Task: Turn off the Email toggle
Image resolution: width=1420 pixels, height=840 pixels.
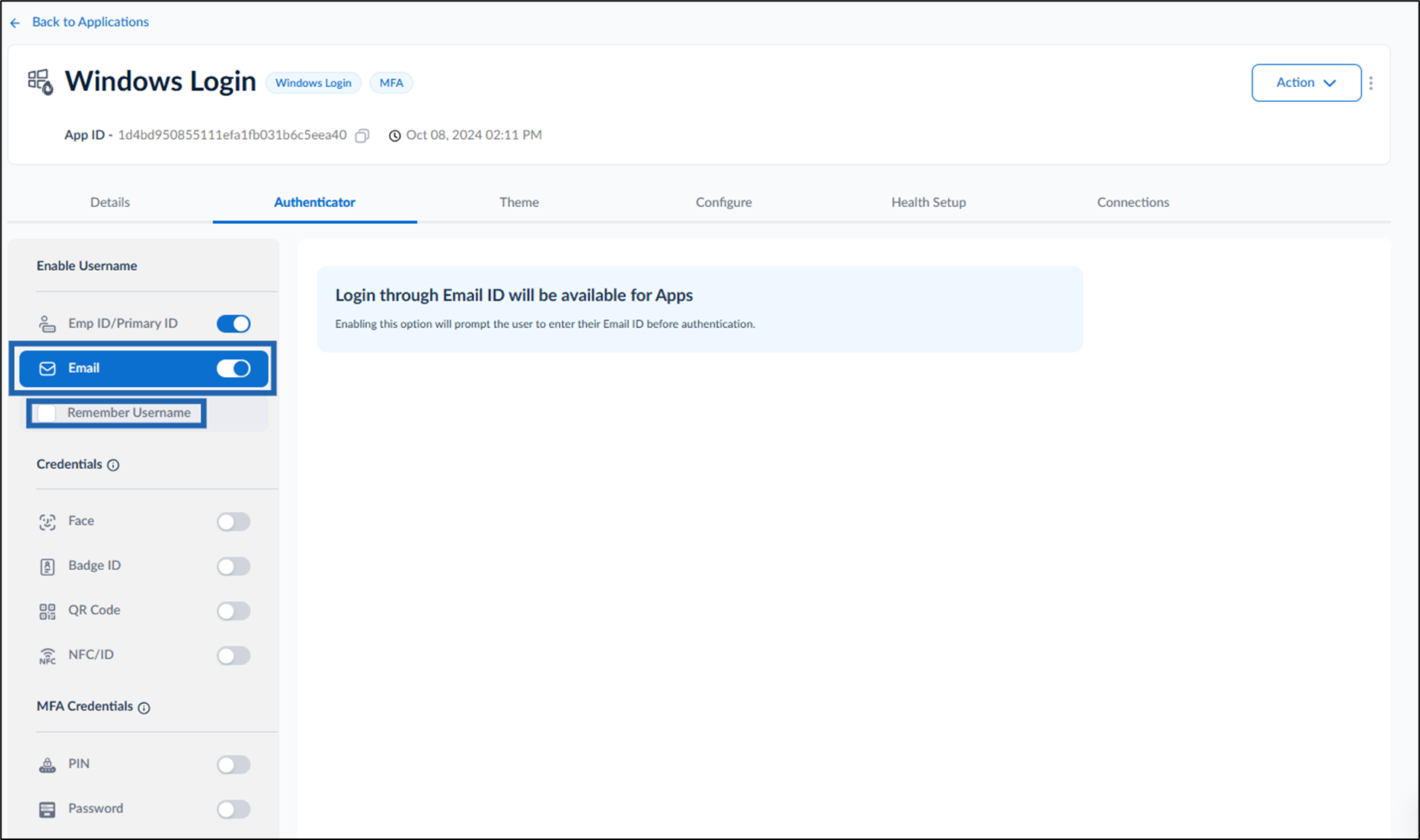Action: pos(234,368)
